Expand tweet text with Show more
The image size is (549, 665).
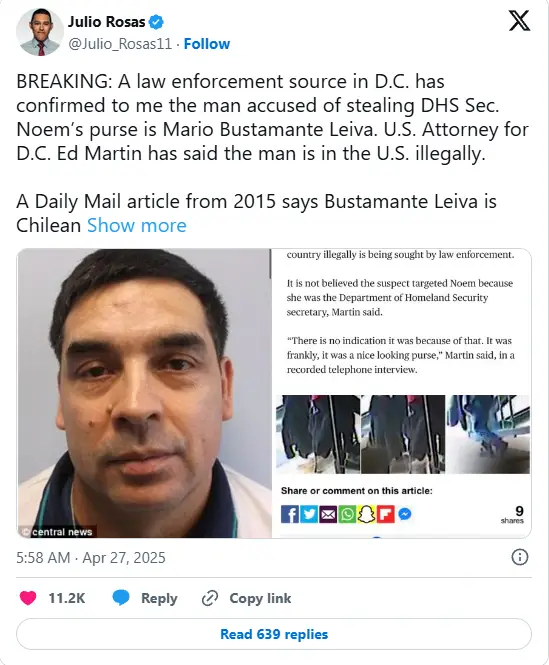(x=137, y=225)
